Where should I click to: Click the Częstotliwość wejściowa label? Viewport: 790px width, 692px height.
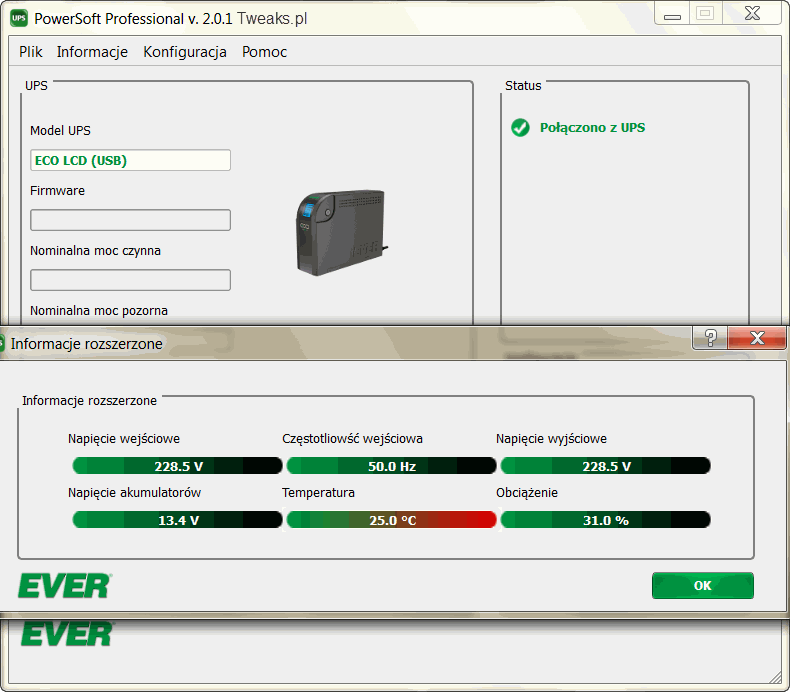tap(352, 438)
